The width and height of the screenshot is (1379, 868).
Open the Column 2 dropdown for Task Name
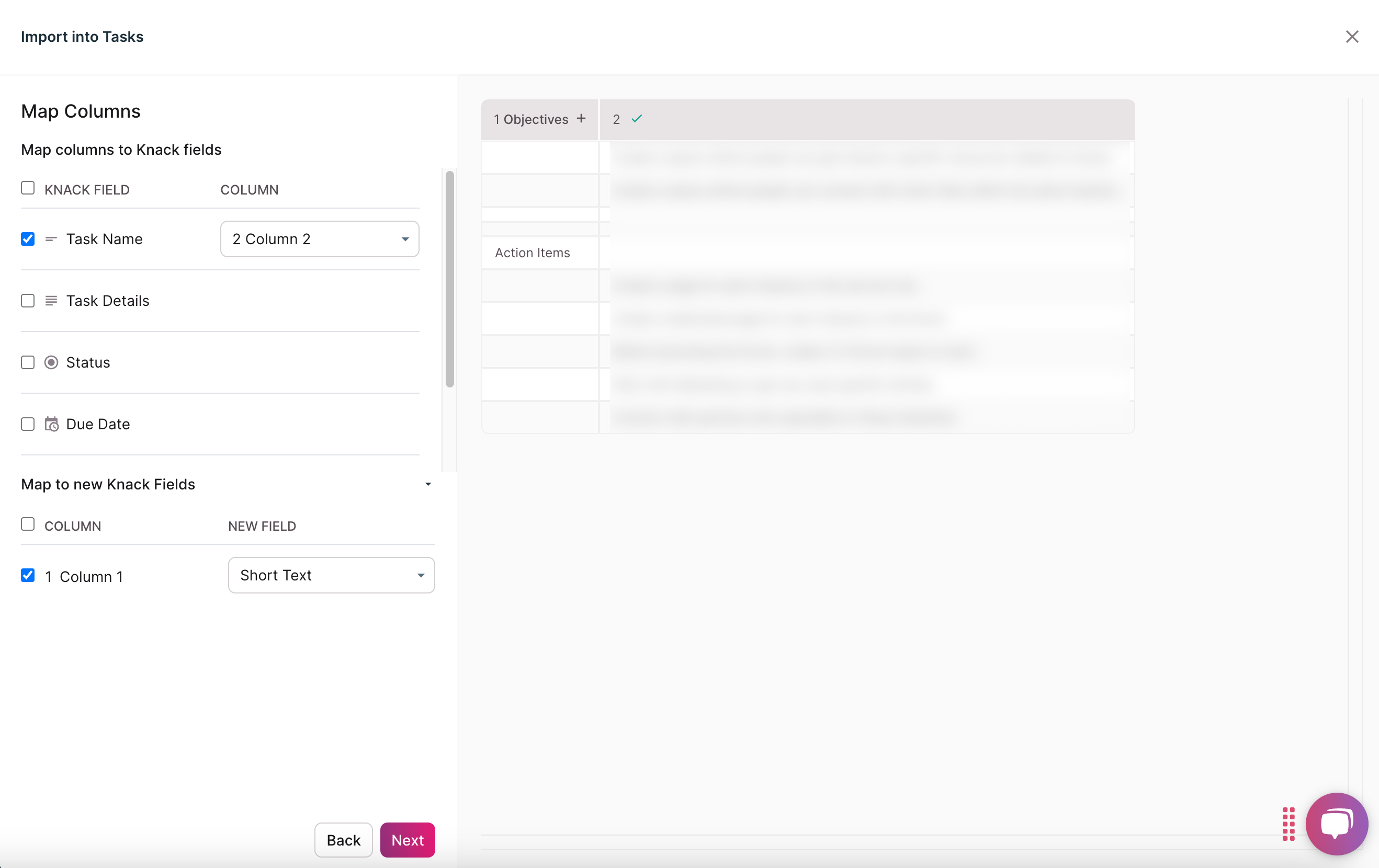pos(320,239)
